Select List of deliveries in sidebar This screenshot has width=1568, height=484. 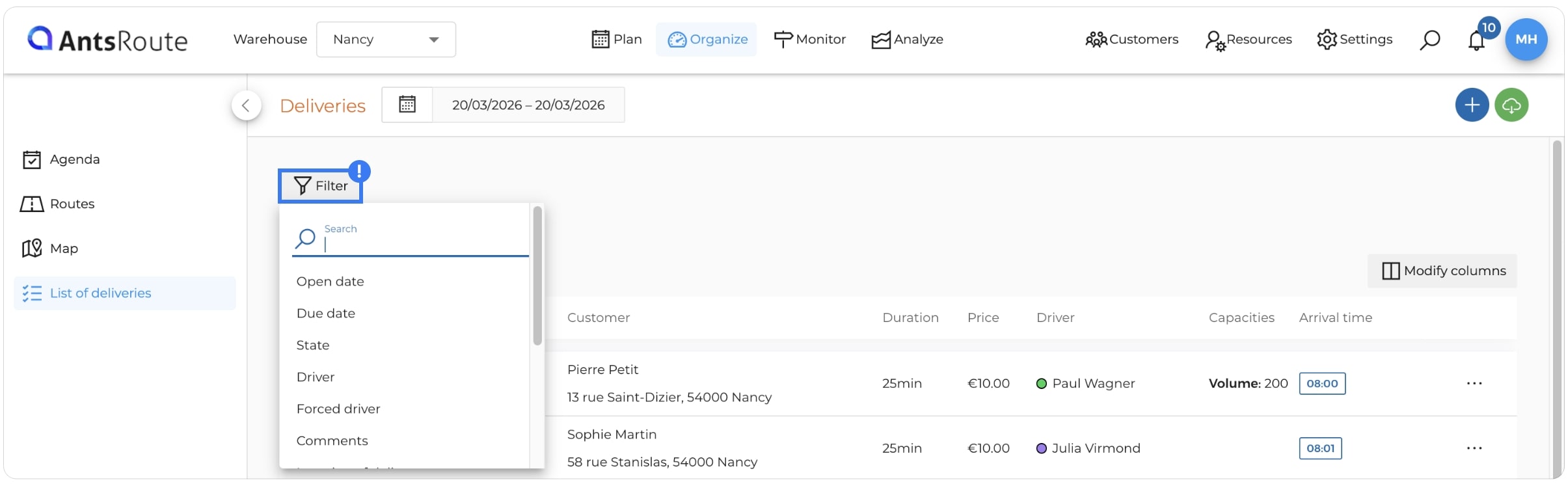coord(125,293)
